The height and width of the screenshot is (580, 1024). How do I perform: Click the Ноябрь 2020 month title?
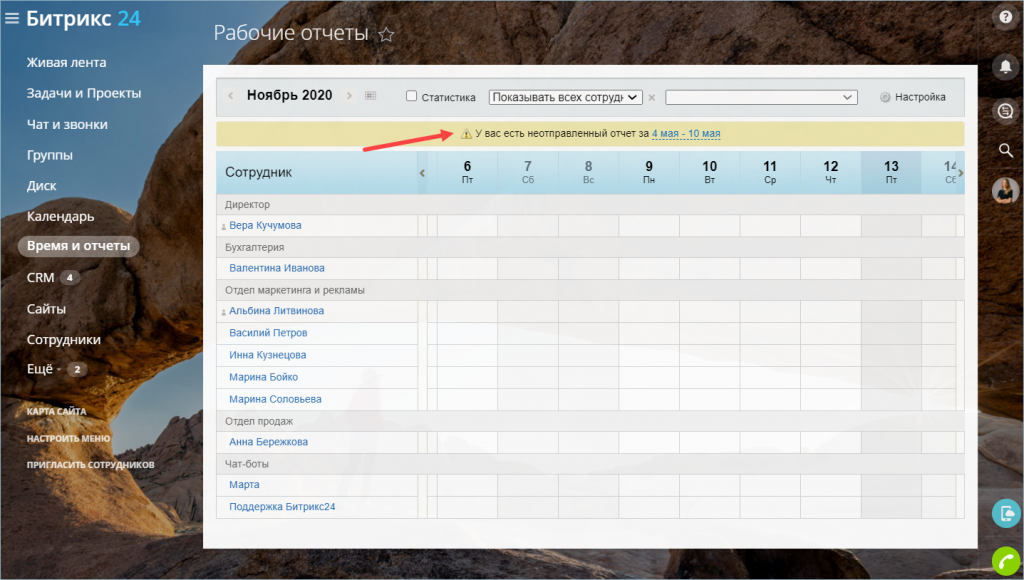pos(289,95)
